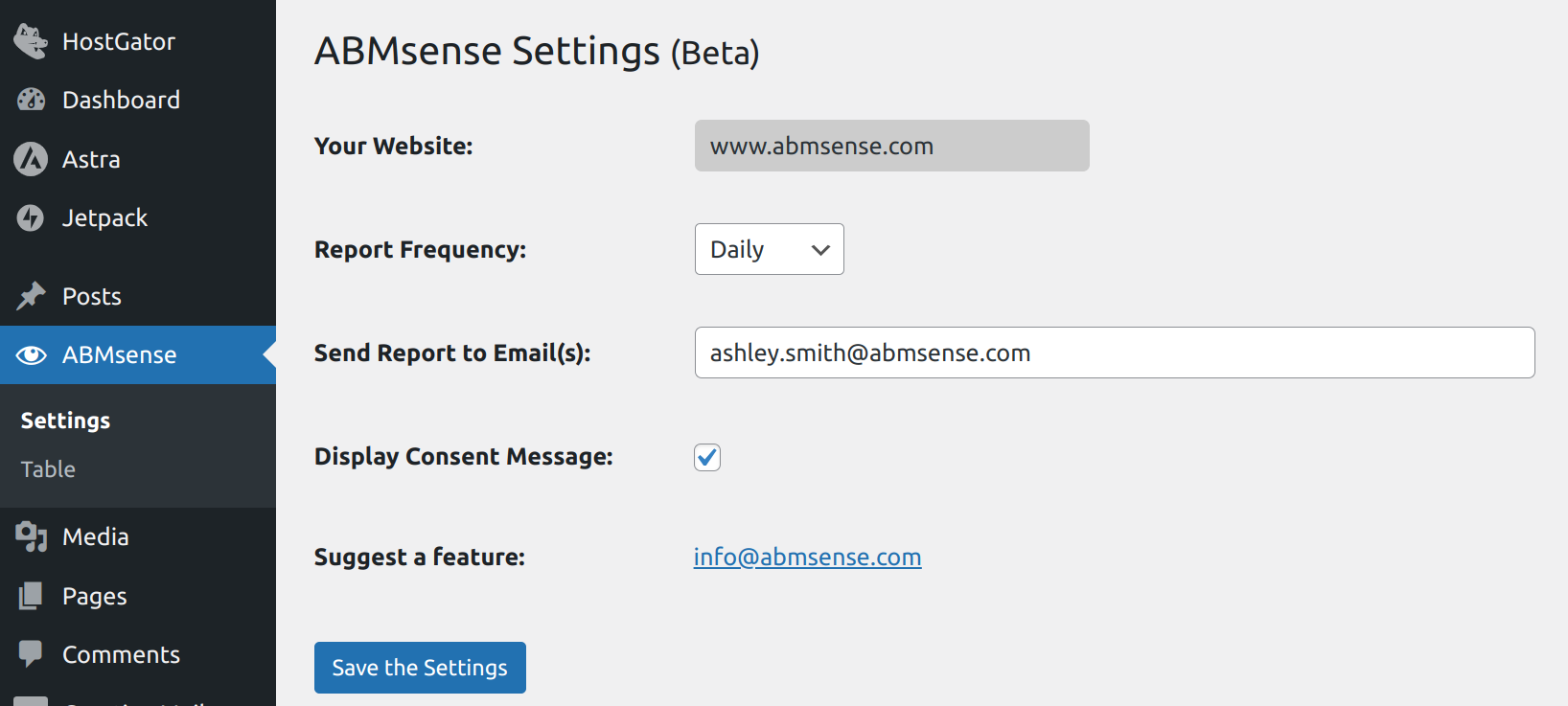Open the Settings submenu item
The width and height of the screenshot is (1568, 706).
coord(65,421)
